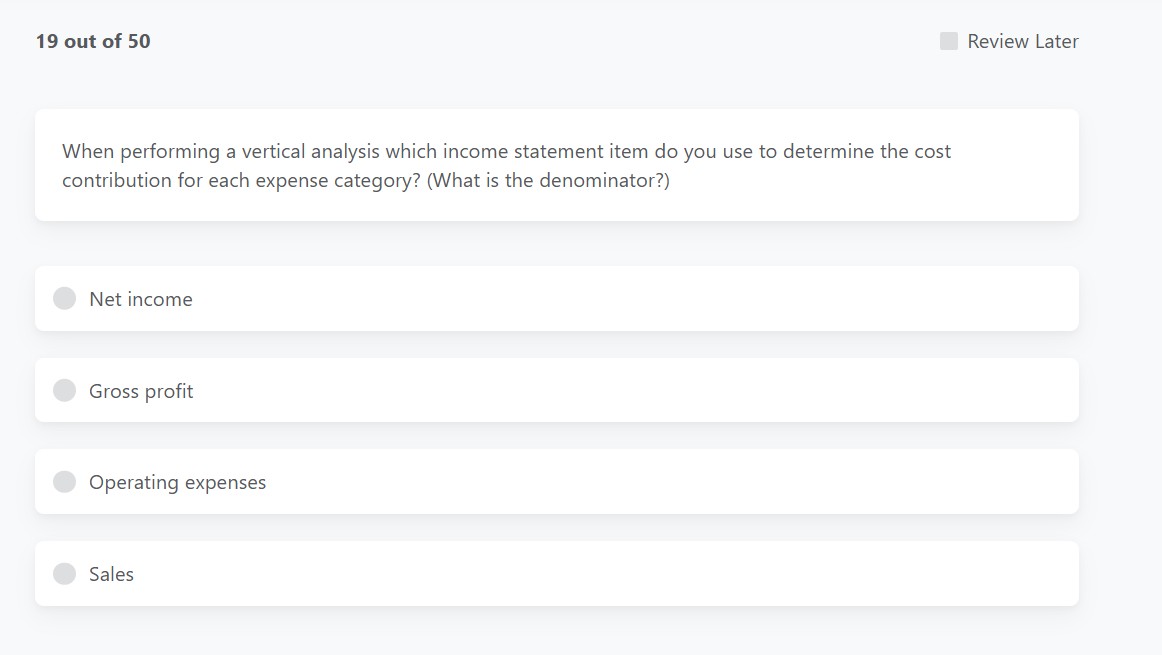
Task: Select the Gross profit radio button
Action: (64, 390)
